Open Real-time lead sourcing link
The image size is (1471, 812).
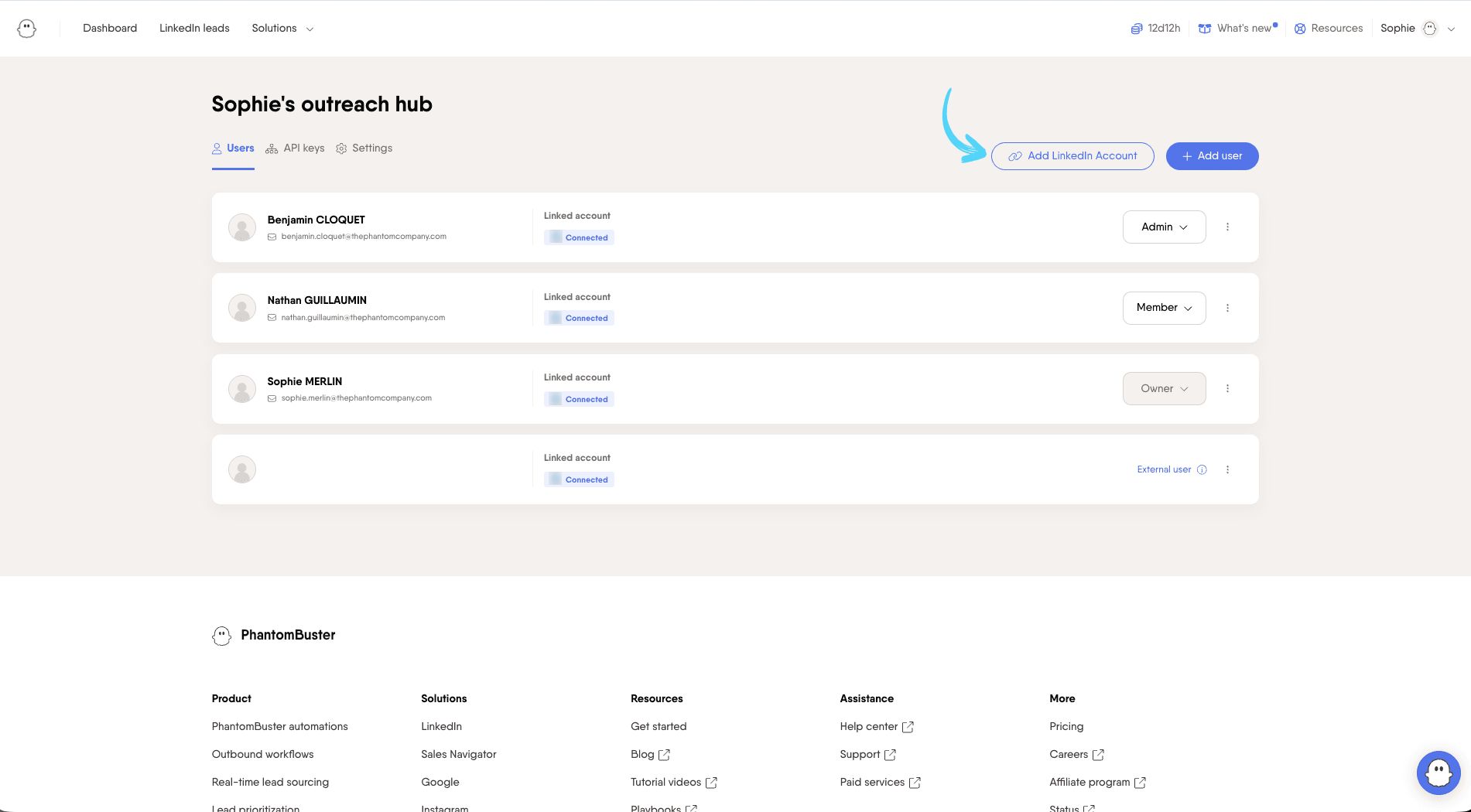[x=270, y=782]
